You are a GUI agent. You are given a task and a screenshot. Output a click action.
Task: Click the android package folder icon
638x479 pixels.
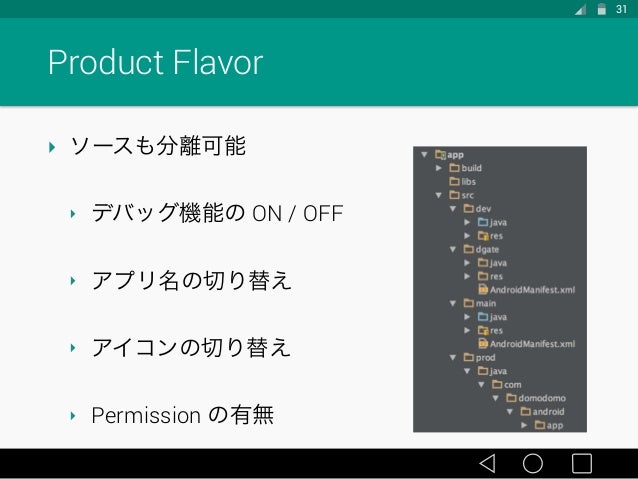(526, 411)
